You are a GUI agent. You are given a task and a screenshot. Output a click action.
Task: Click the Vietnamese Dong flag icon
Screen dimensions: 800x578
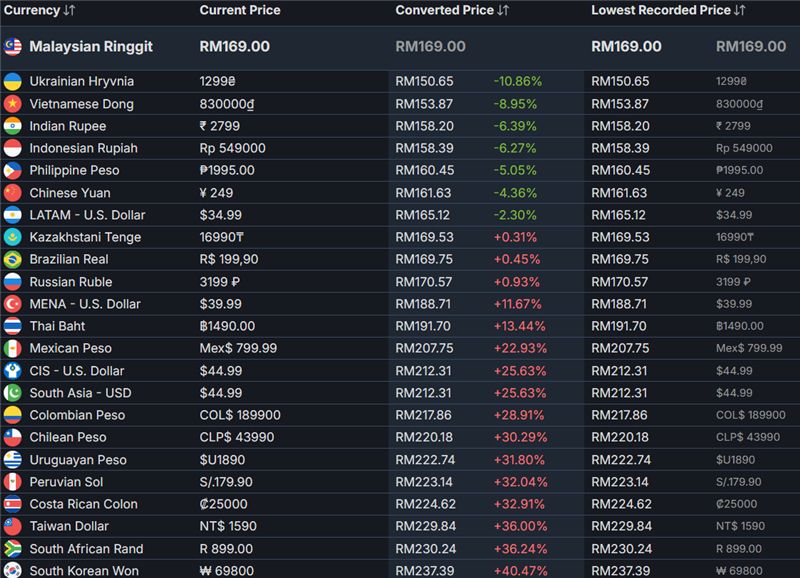pyautogui.click(x=13, y=104)
